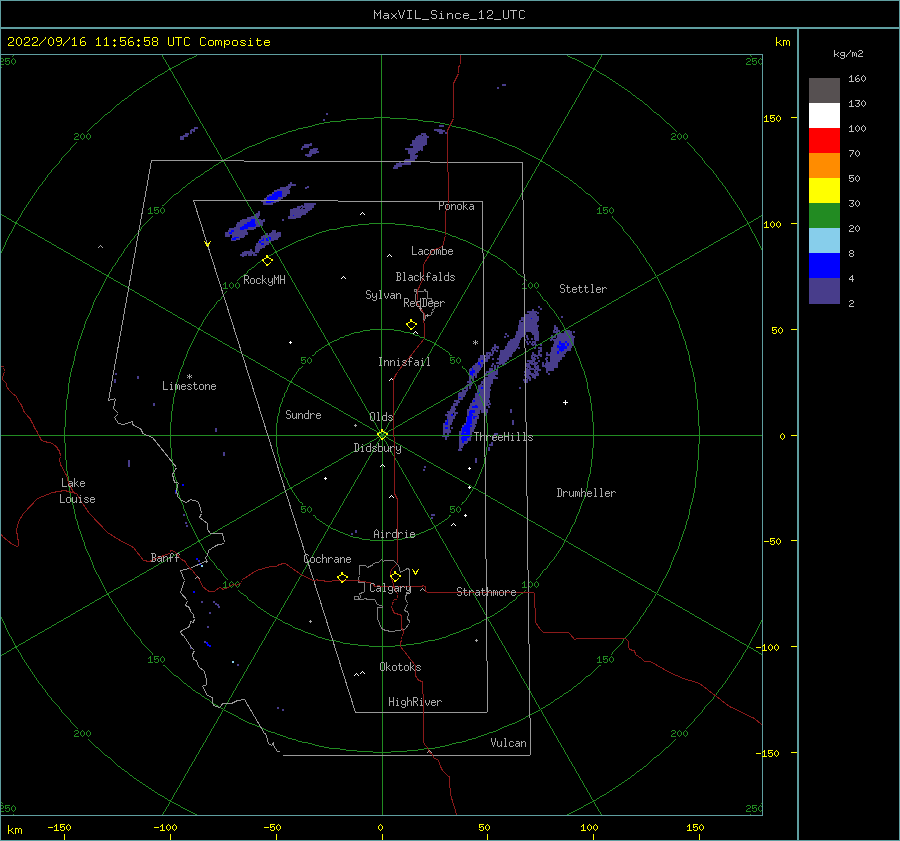Select the gray 130-160 legend swatch
Viewport: 900px width, 841px height.
coord(824,91)
